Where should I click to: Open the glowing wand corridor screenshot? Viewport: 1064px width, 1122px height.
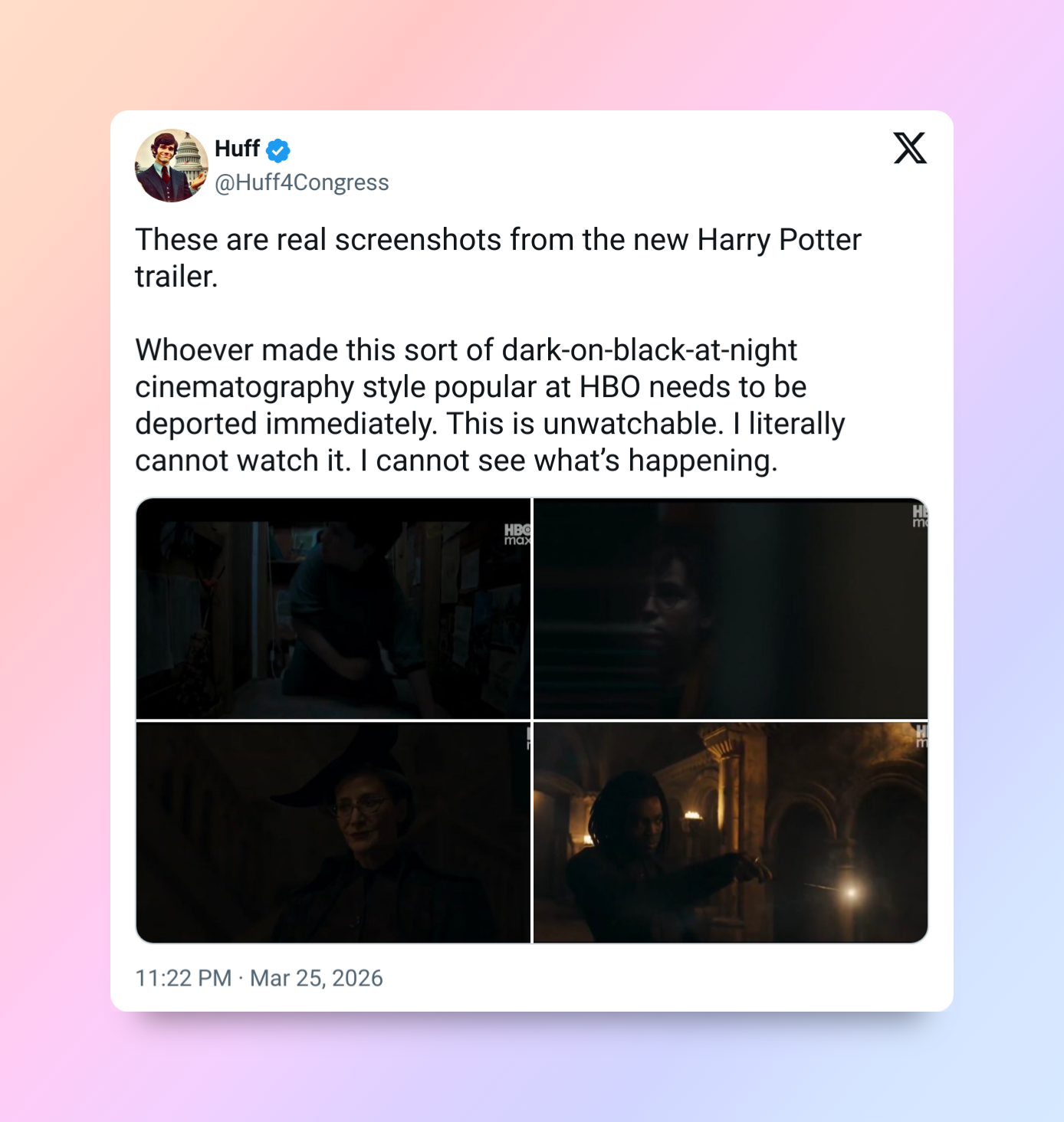(x=731, y=832)
